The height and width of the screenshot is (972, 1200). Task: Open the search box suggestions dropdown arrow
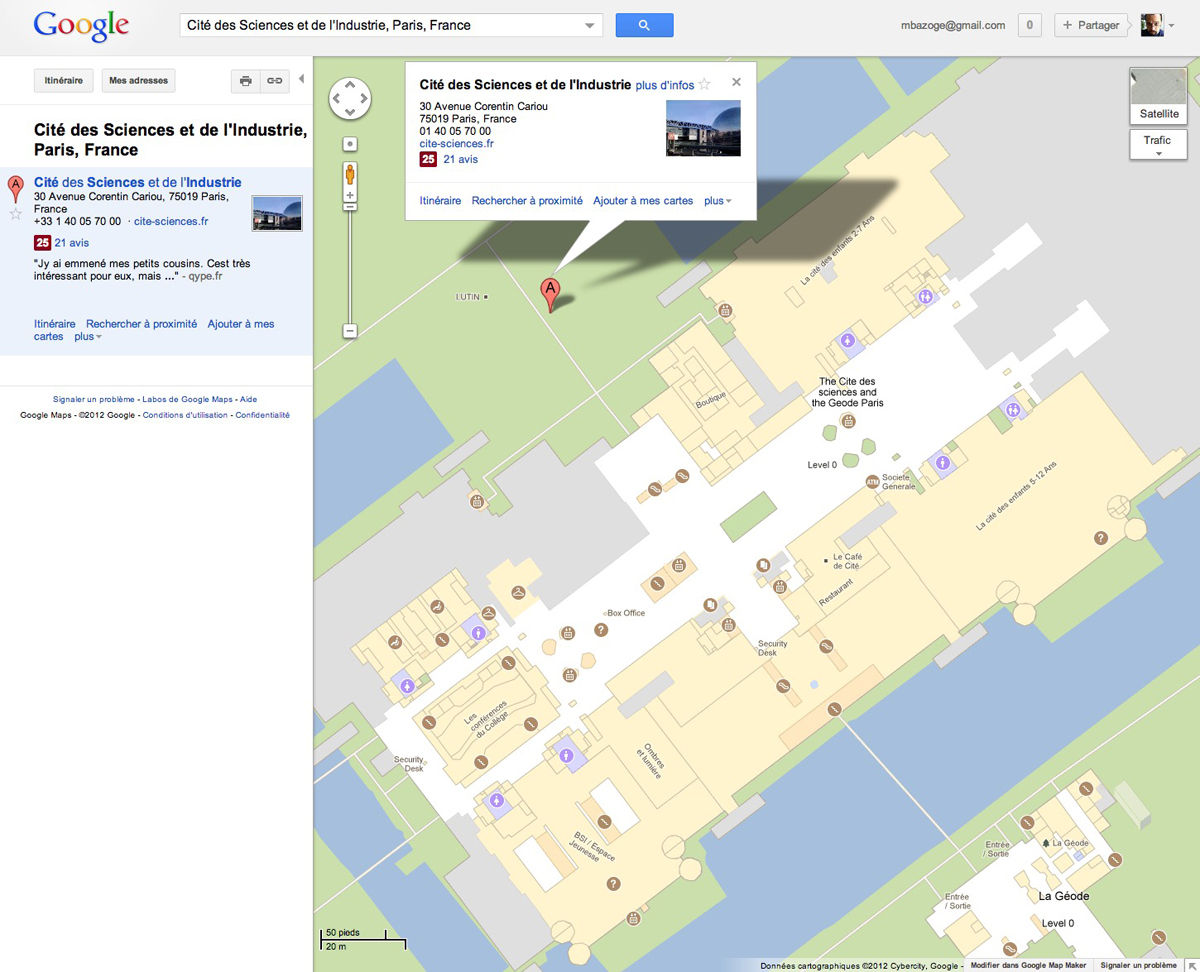click(x=588, y=26)
